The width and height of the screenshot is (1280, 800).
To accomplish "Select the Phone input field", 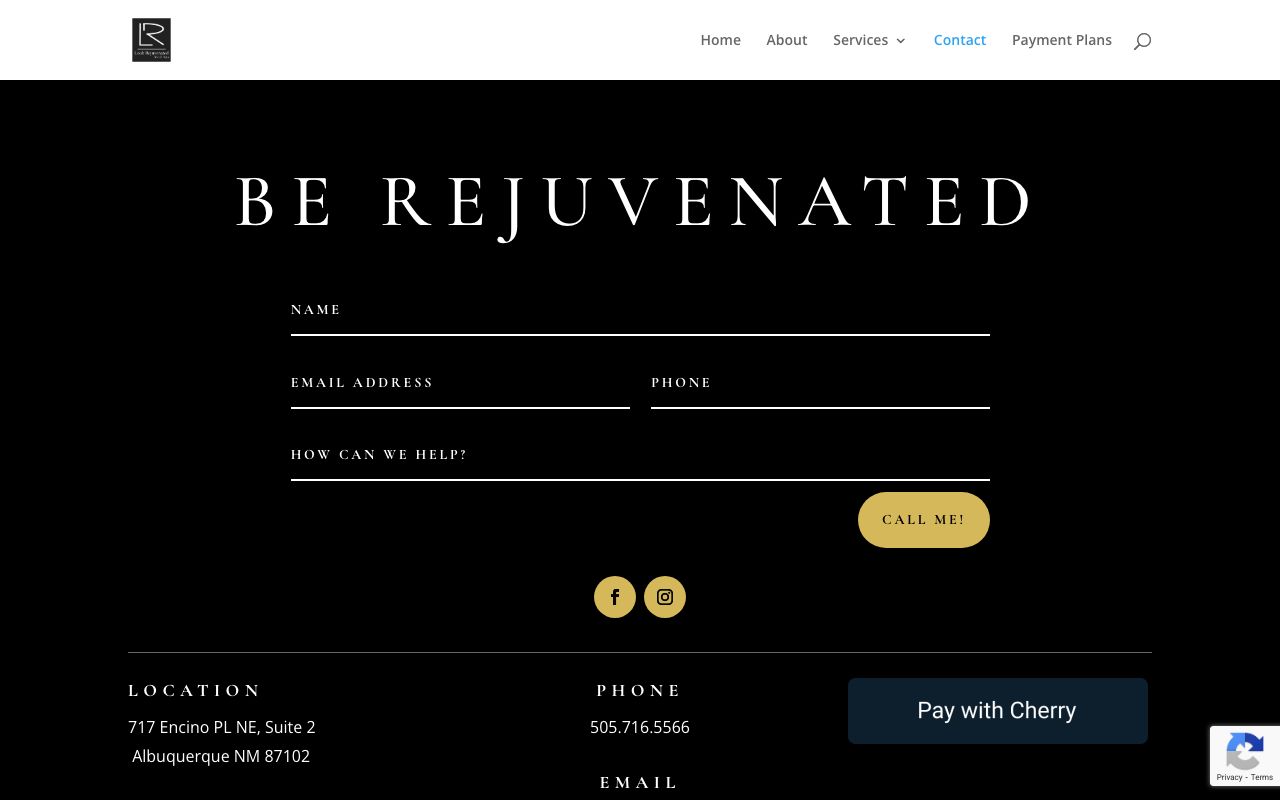I will pyautogui.click(x=820, y=391).
